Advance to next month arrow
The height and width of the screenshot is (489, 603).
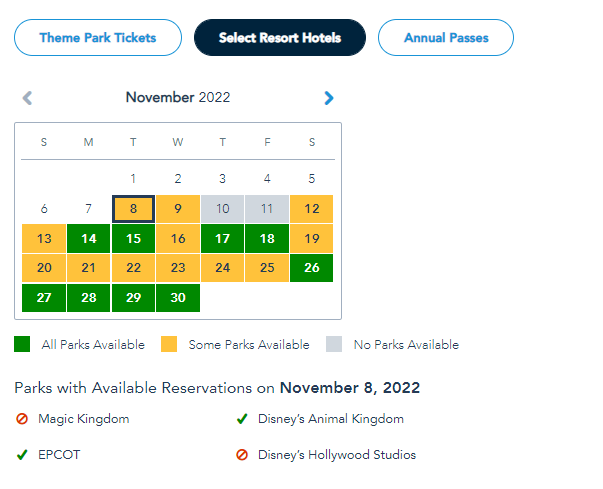coord(329,98)
